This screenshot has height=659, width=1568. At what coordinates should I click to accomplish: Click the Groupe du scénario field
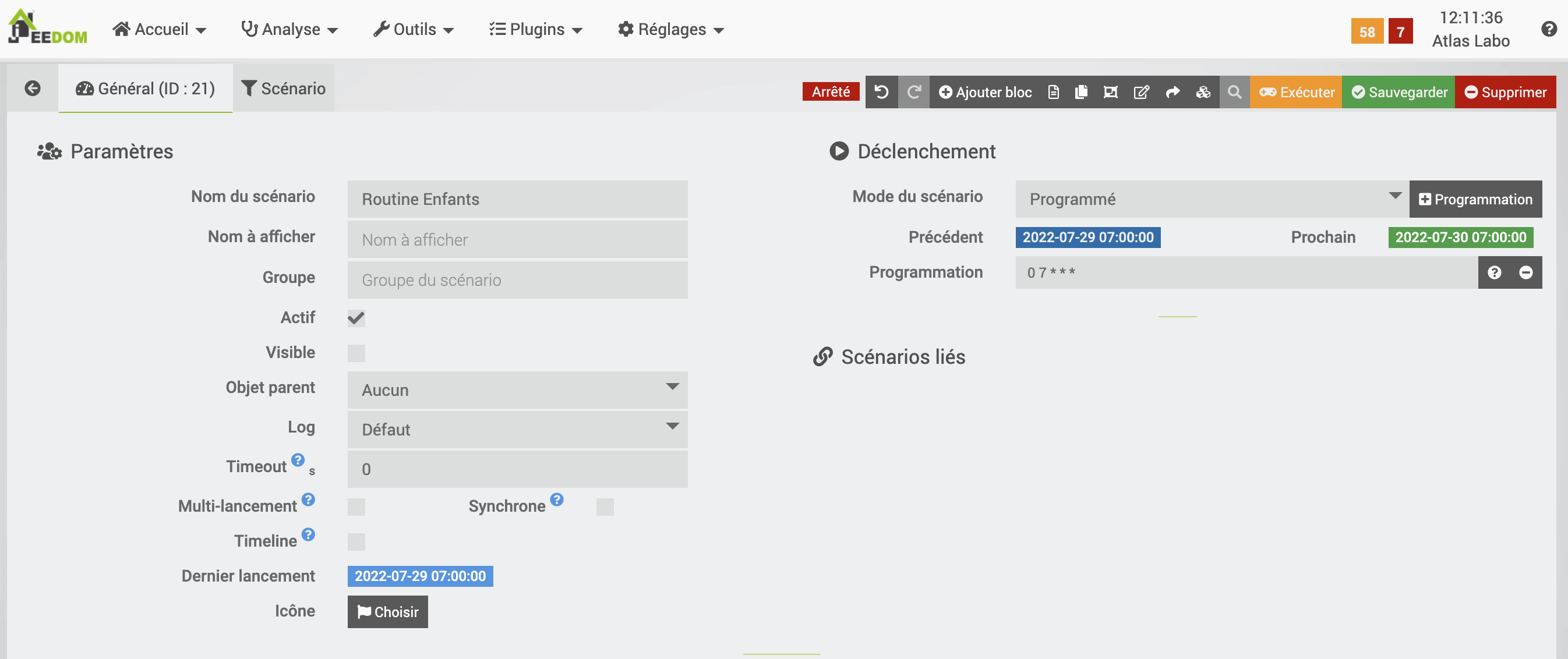tap(517, 280)
